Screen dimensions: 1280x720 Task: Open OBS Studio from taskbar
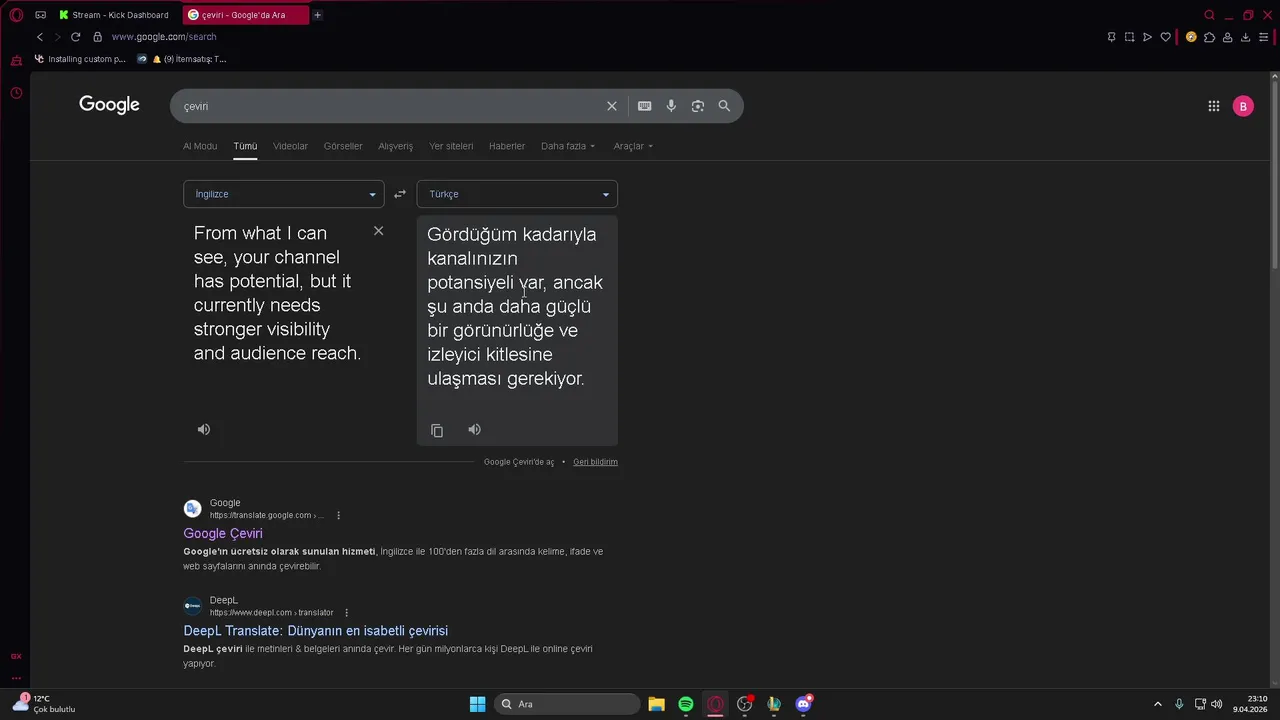click(x=745, y=704)
